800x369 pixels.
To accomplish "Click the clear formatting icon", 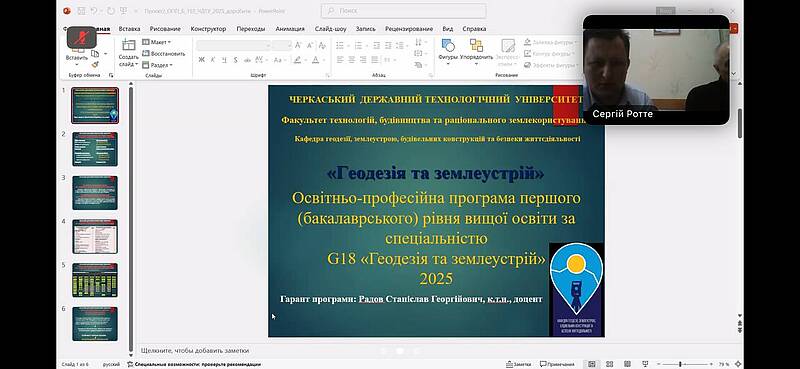I will tap(322, 46).
